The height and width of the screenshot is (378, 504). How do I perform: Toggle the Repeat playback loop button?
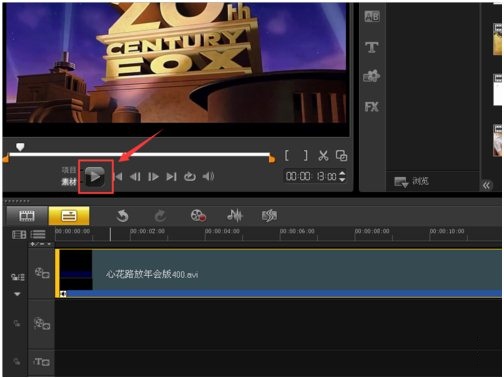pos(190,177)
